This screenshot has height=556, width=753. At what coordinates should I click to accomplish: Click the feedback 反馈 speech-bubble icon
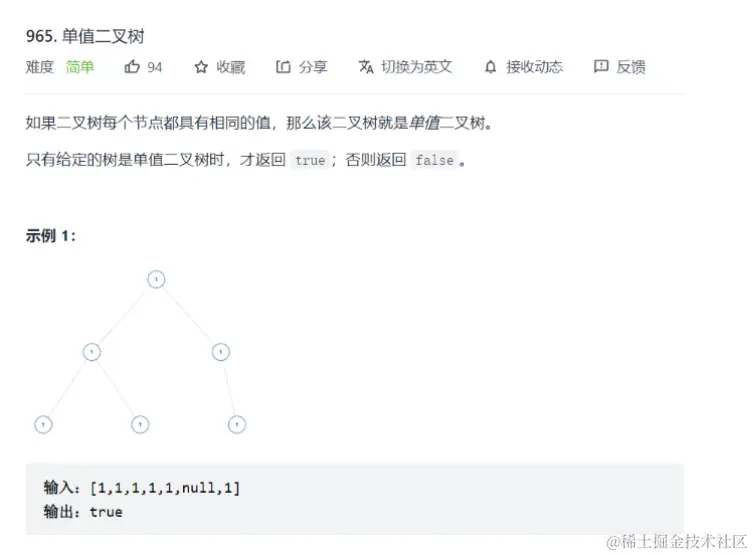[x=601, y=66]
